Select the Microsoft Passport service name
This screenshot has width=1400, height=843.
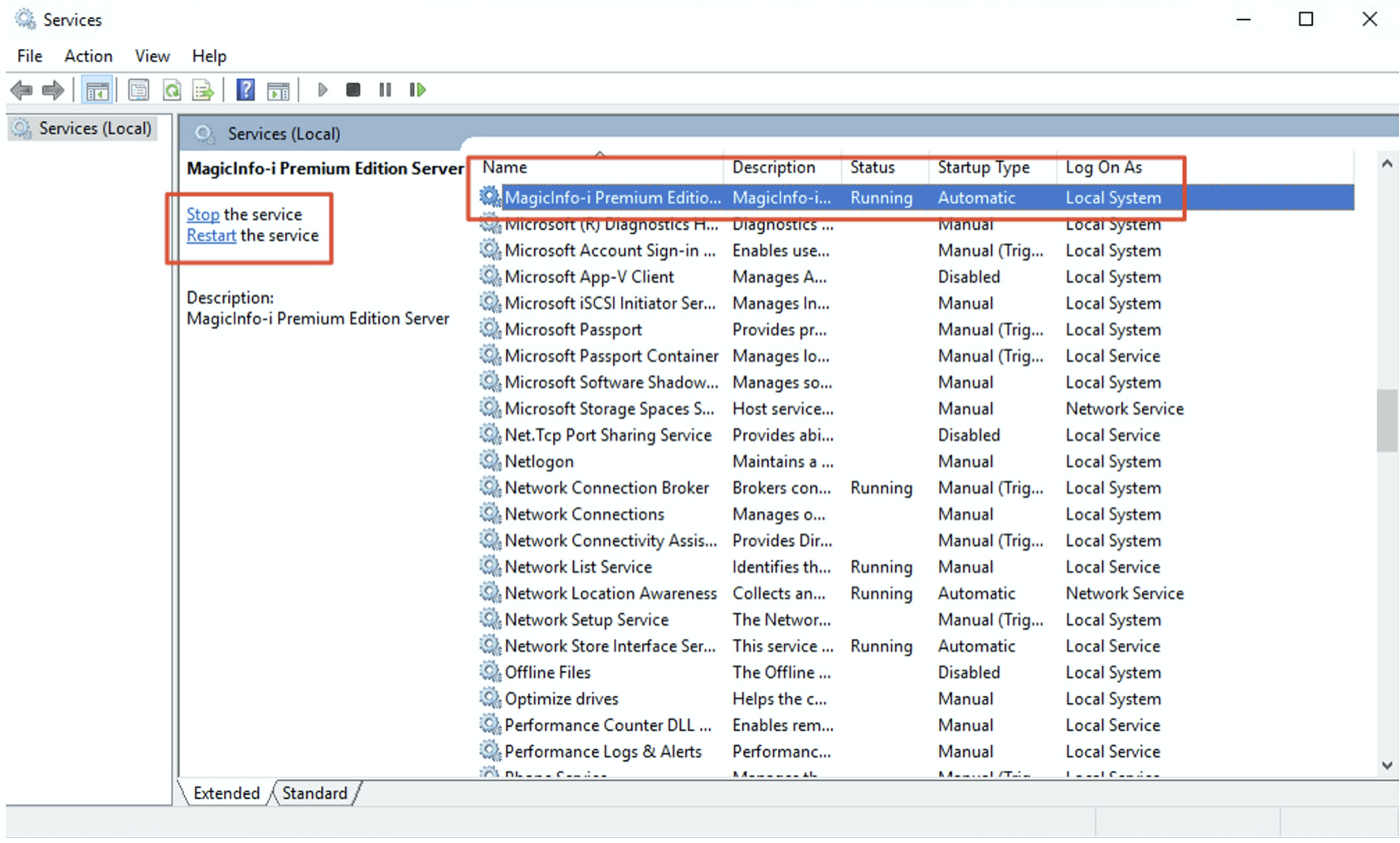[573, 329]
